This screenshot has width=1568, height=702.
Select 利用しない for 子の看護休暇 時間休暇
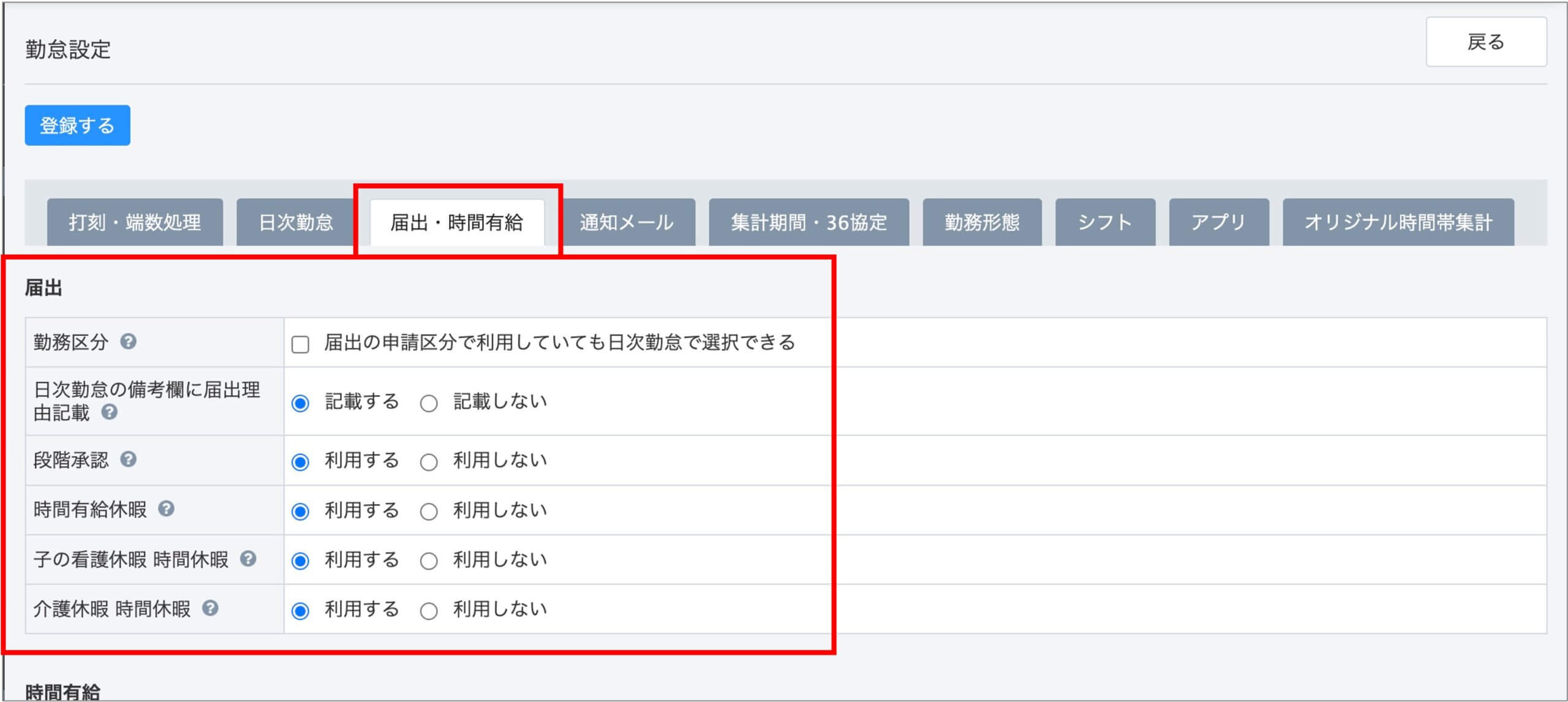(x=429, y=561)
